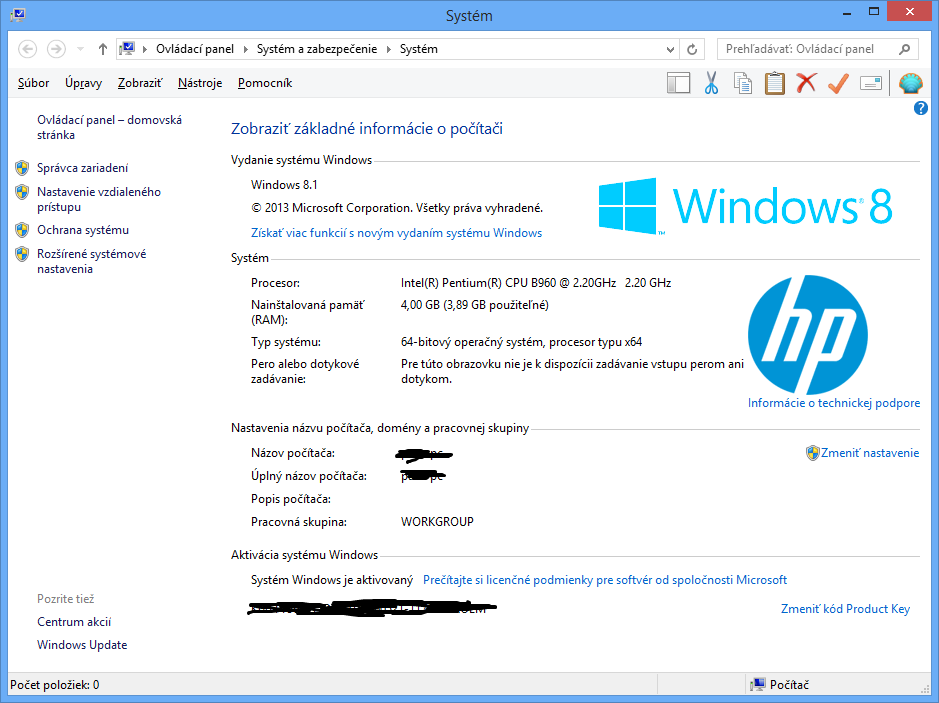
Task: Click the Back navigation arrow
Action: [28, 49]
